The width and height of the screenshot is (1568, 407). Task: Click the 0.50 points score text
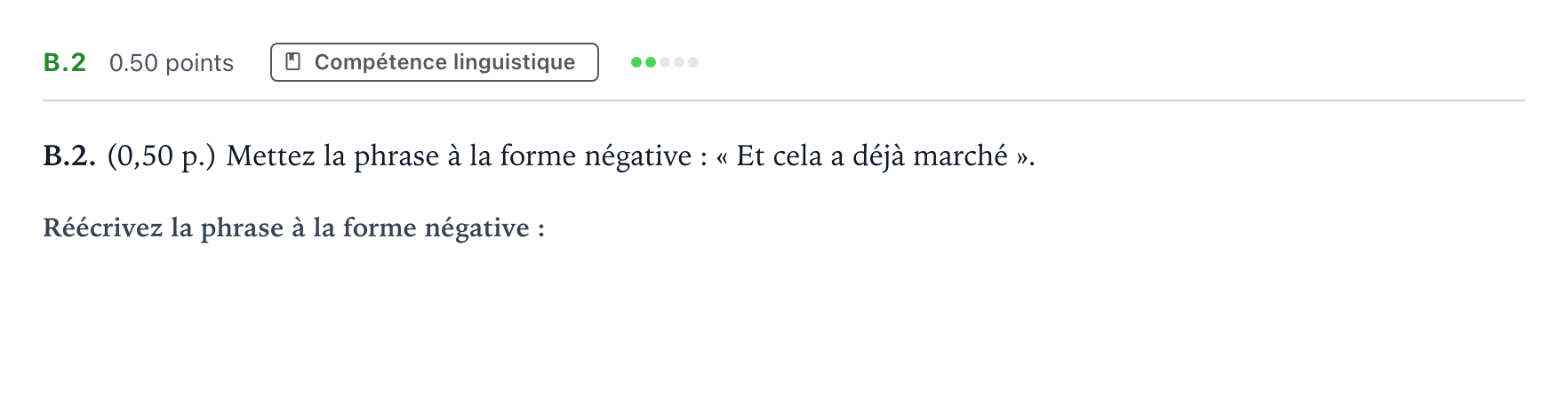point(172,63)
